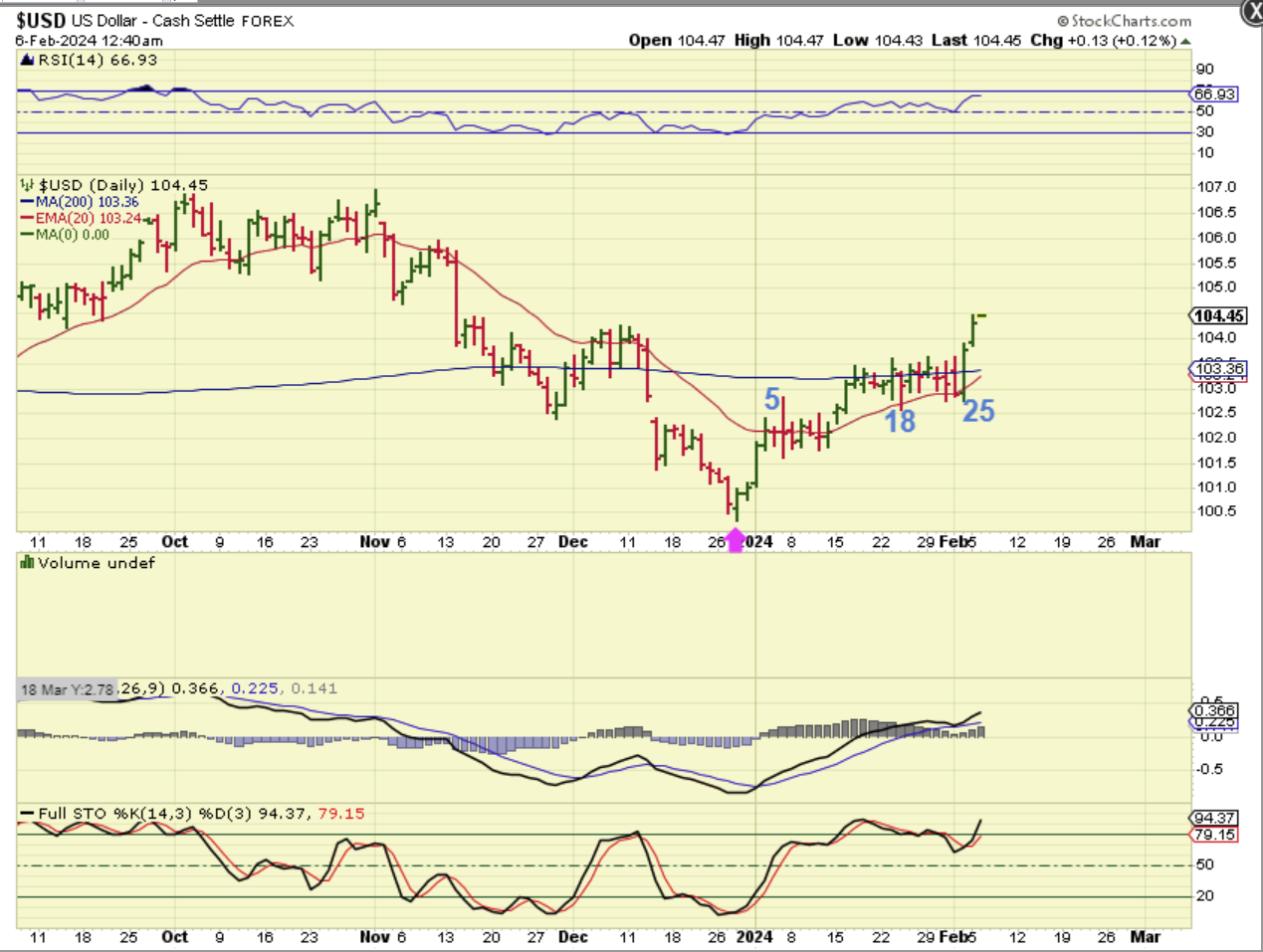Click the gray 18 Mar crosshair tooltip

coord(68,689)
